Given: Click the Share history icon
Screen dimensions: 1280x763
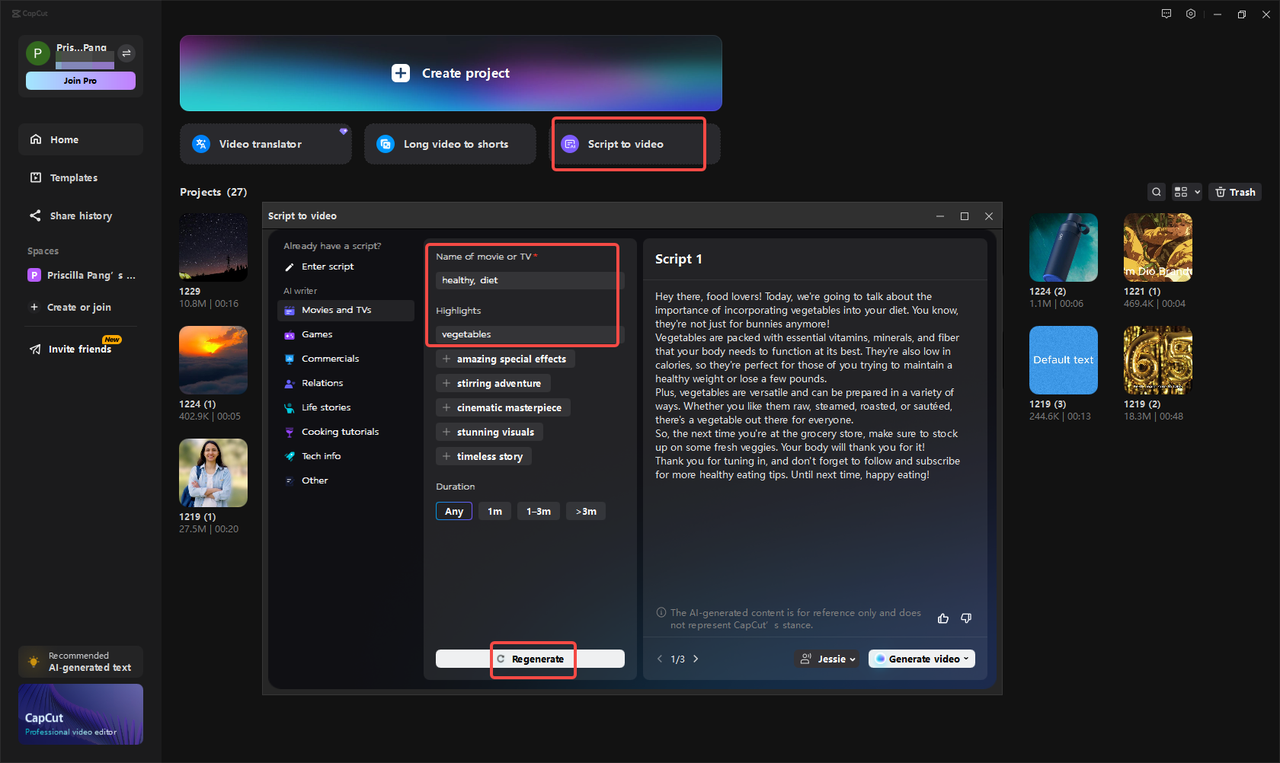Looking at the screenshot, I should tap(36, 216).
